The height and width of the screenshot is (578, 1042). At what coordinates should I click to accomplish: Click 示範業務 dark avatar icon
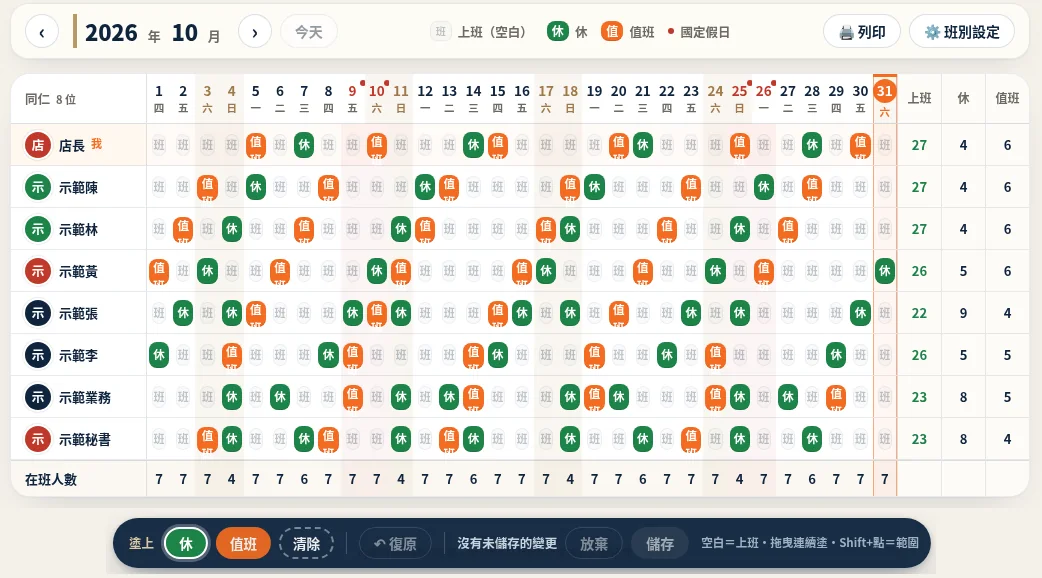pos(38,397)
